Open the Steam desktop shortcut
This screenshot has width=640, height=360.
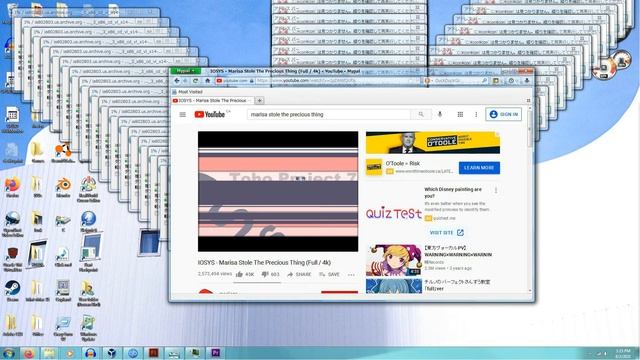pos(12,291)
